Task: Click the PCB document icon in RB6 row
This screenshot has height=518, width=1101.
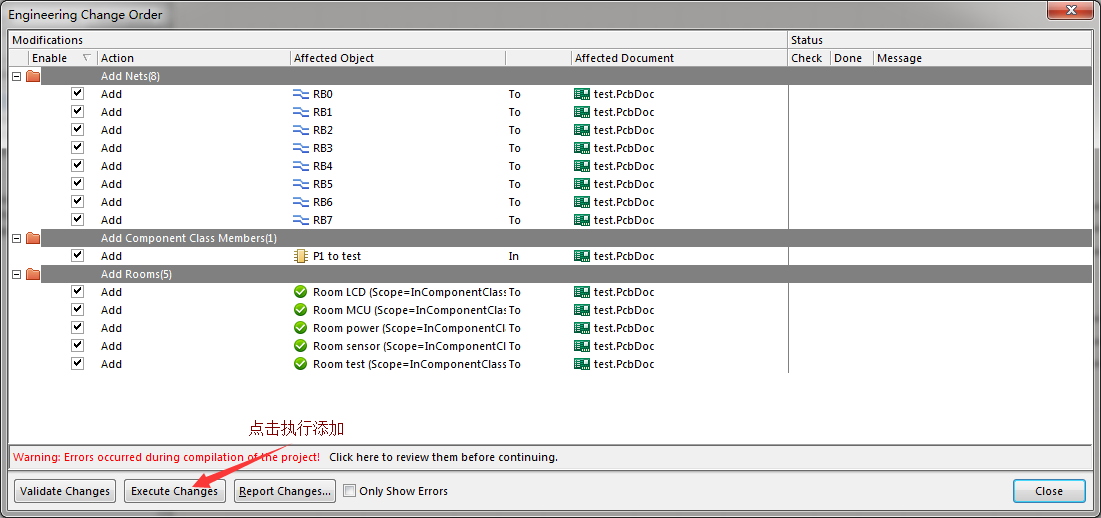Action: [x=581, y=202]
